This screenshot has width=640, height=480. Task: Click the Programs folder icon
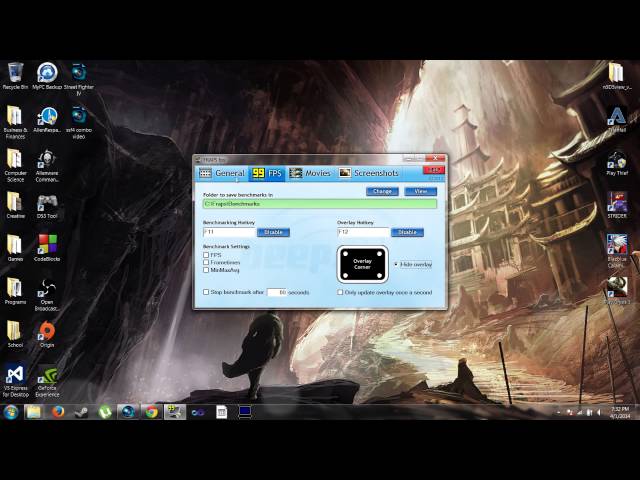[15, 291]
